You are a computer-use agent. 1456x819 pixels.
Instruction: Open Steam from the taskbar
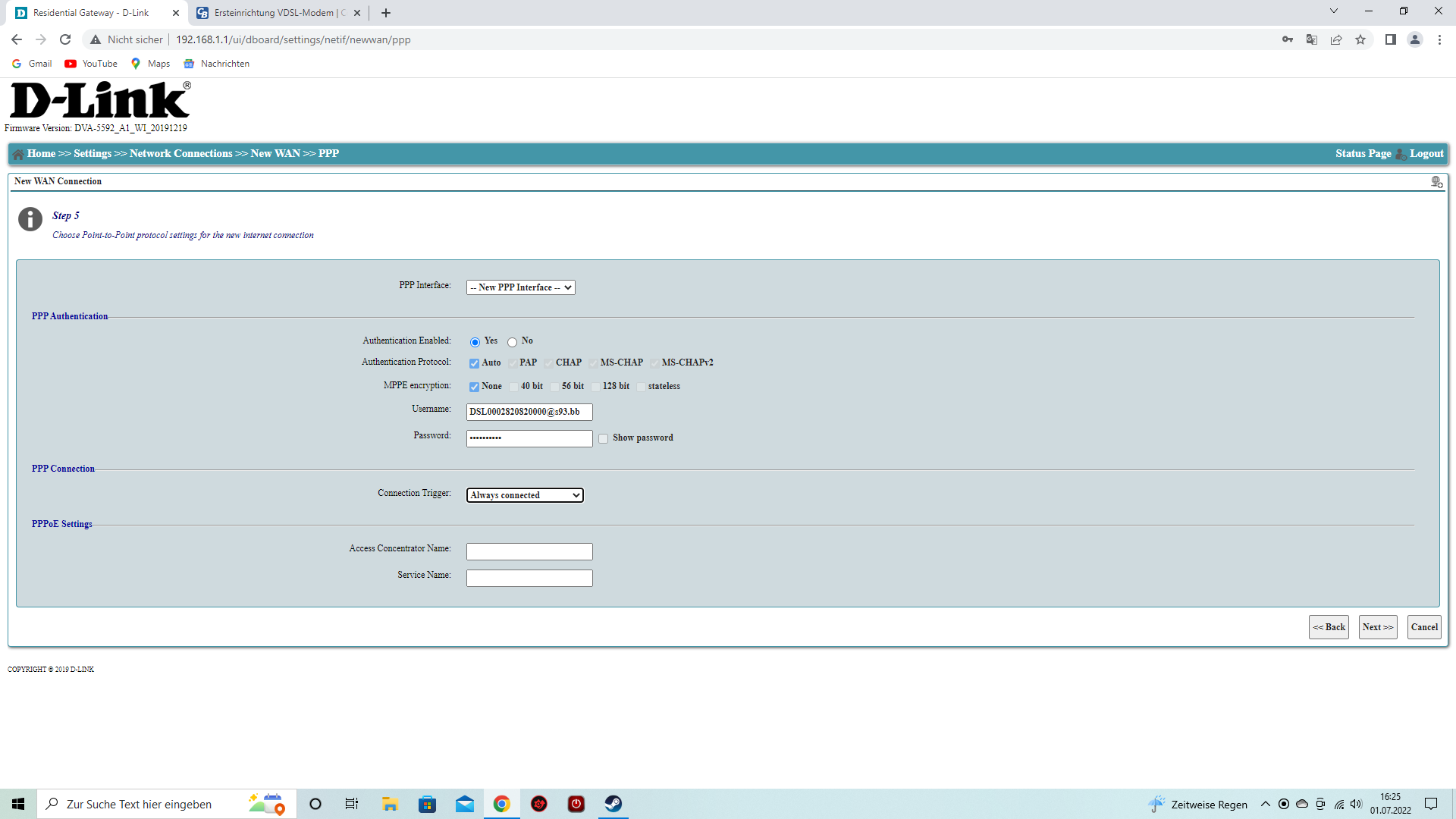tap(613, 804)
